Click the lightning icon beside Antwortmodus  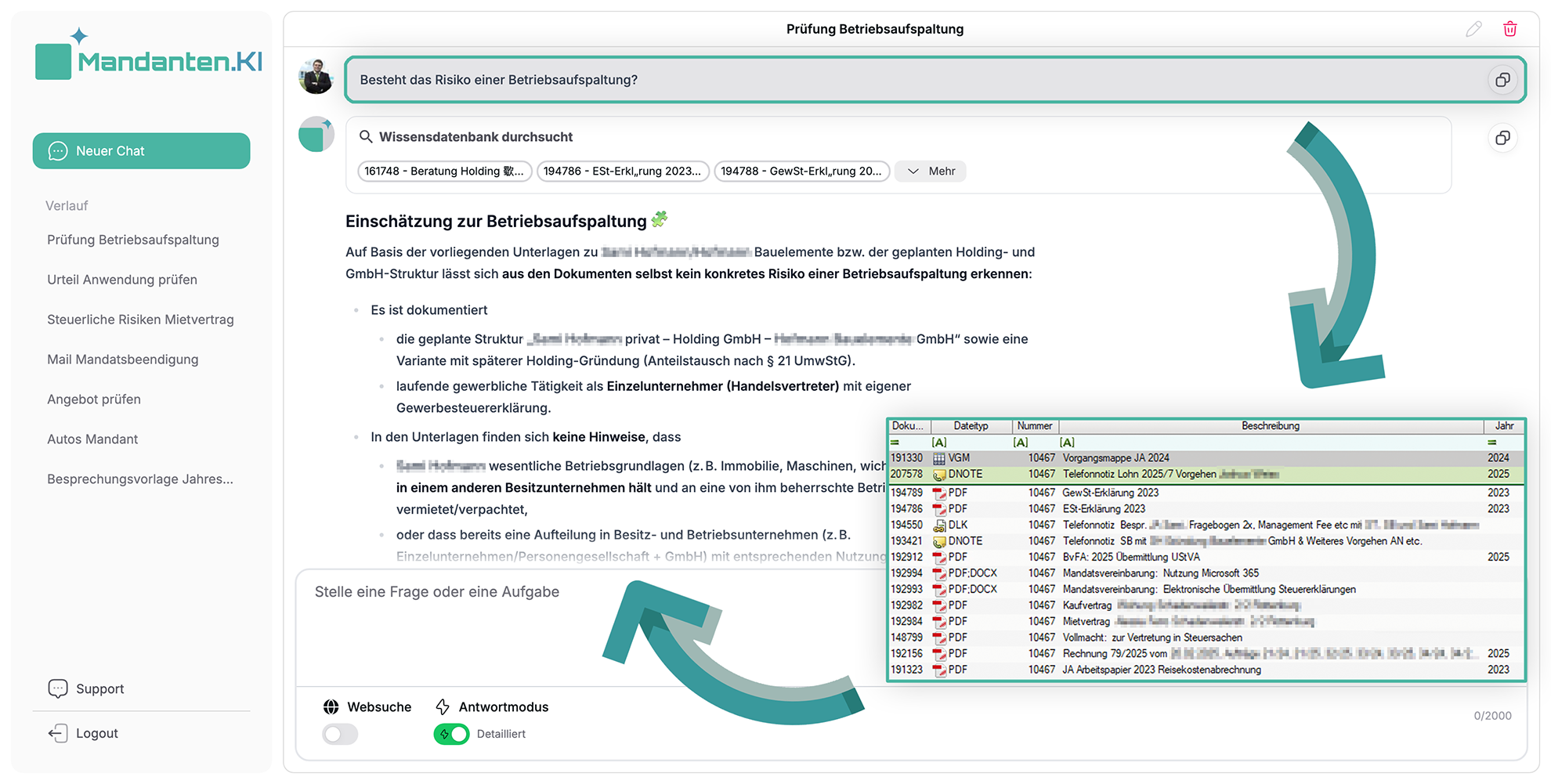pos(442,706)
